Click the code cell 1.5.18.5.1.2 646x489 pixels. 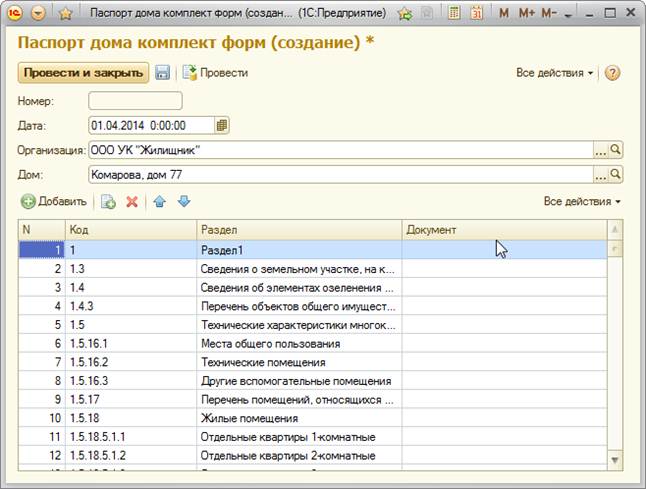pyautogui.click(x=131, y=455)
